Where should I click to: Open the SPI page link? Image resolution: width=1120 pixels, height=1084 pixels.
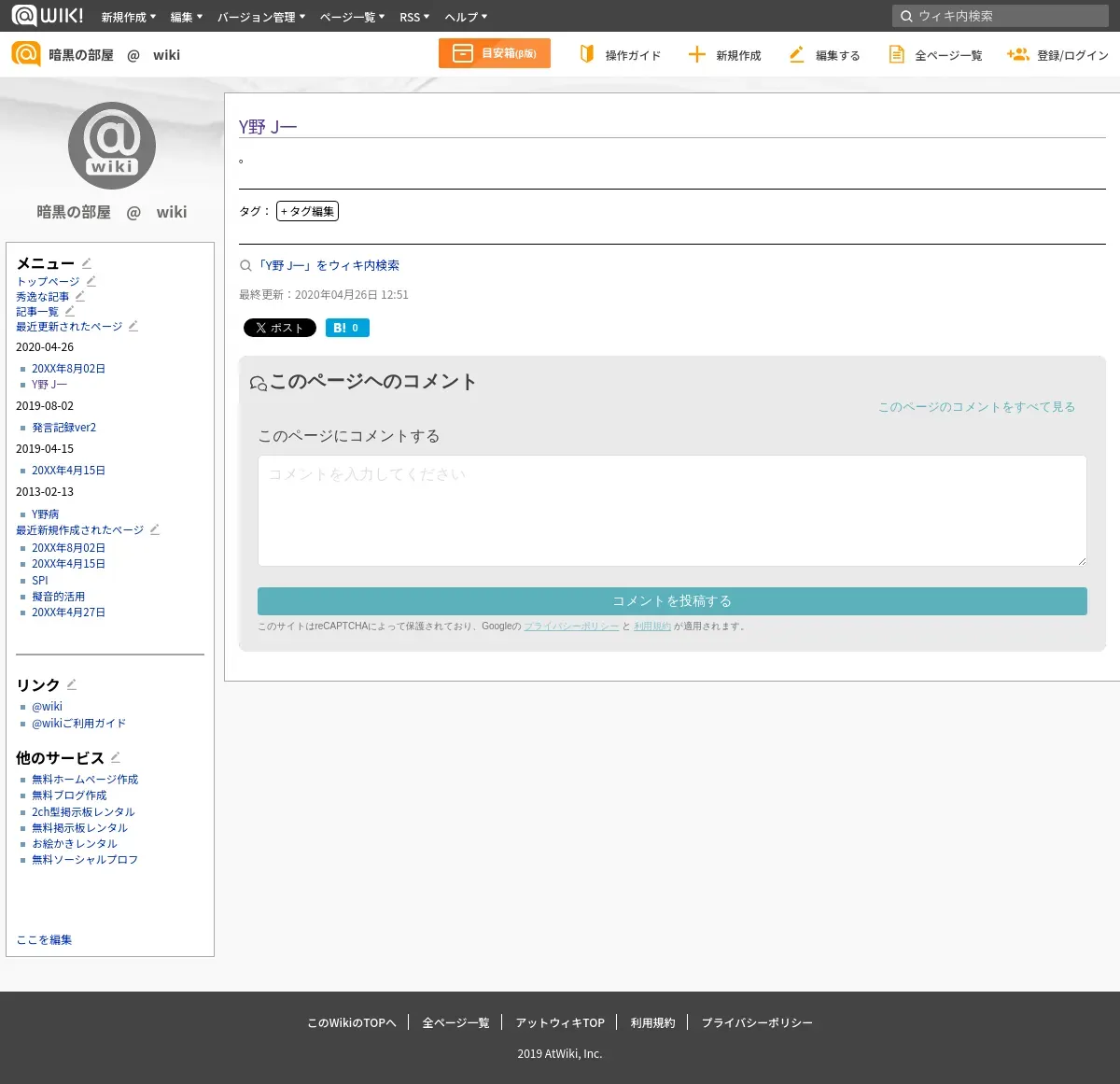click(39, 581)
